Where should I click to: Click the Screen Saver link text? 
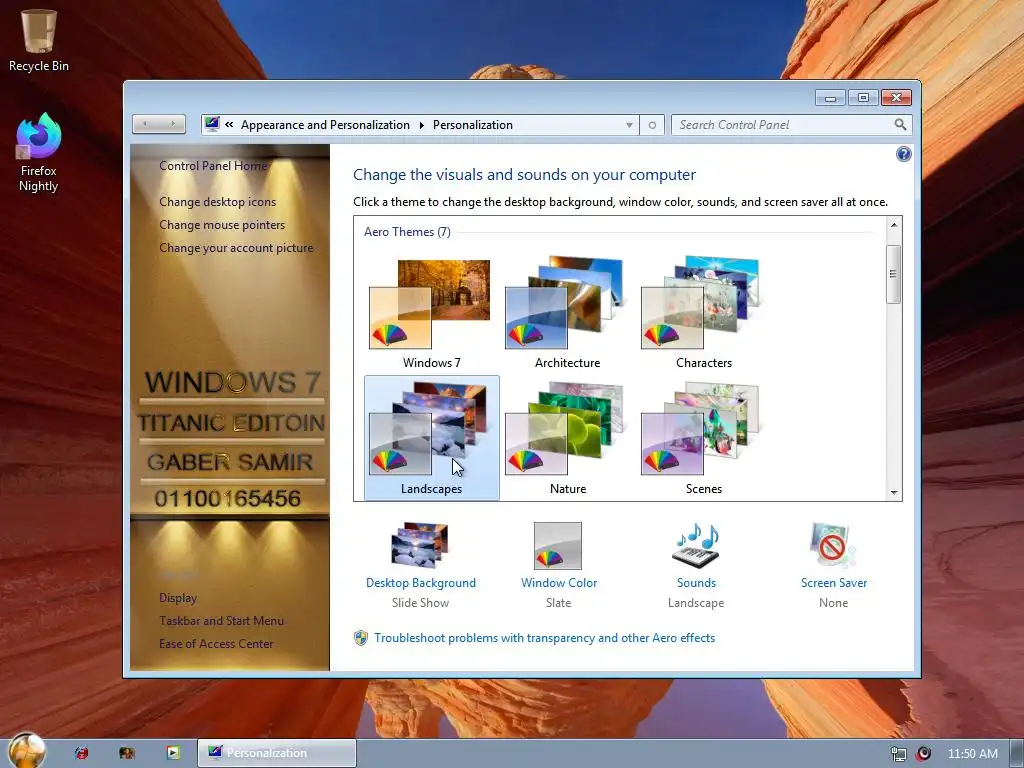pyautogui.click(x=834, y=583)
